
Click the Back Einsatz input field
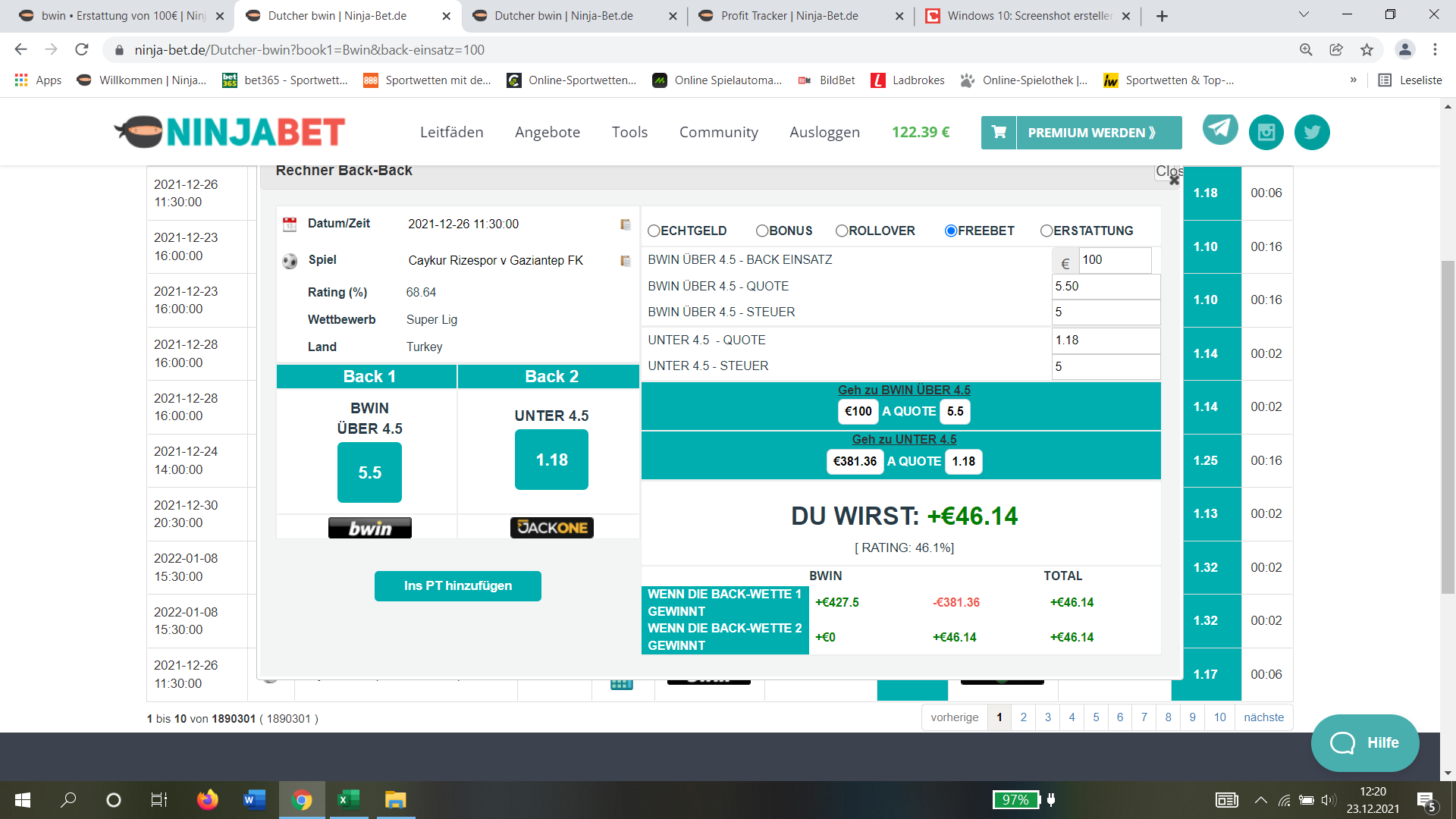1116,260
